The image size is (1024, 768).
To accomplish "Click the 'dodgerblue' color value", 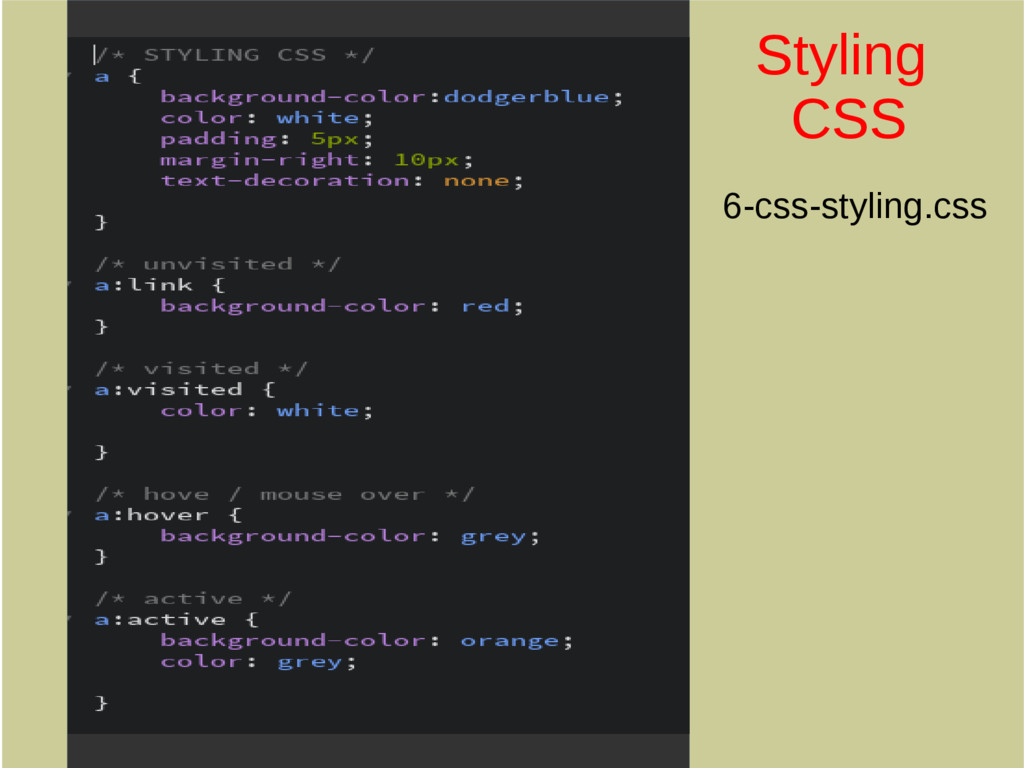I will (x=526, y=97).
